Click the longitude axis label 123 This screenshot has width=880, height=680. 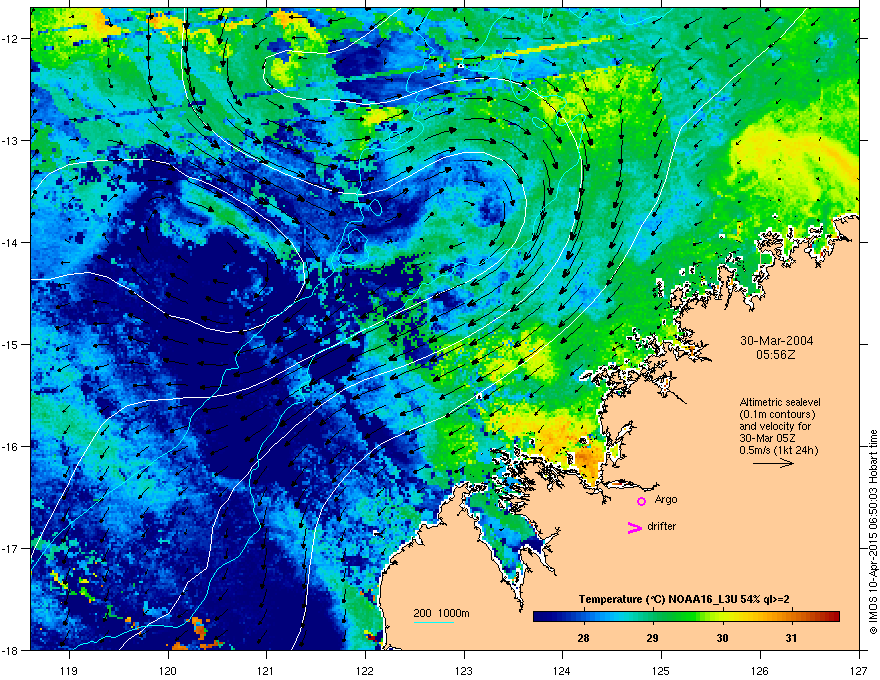click(x=464, y=670)
